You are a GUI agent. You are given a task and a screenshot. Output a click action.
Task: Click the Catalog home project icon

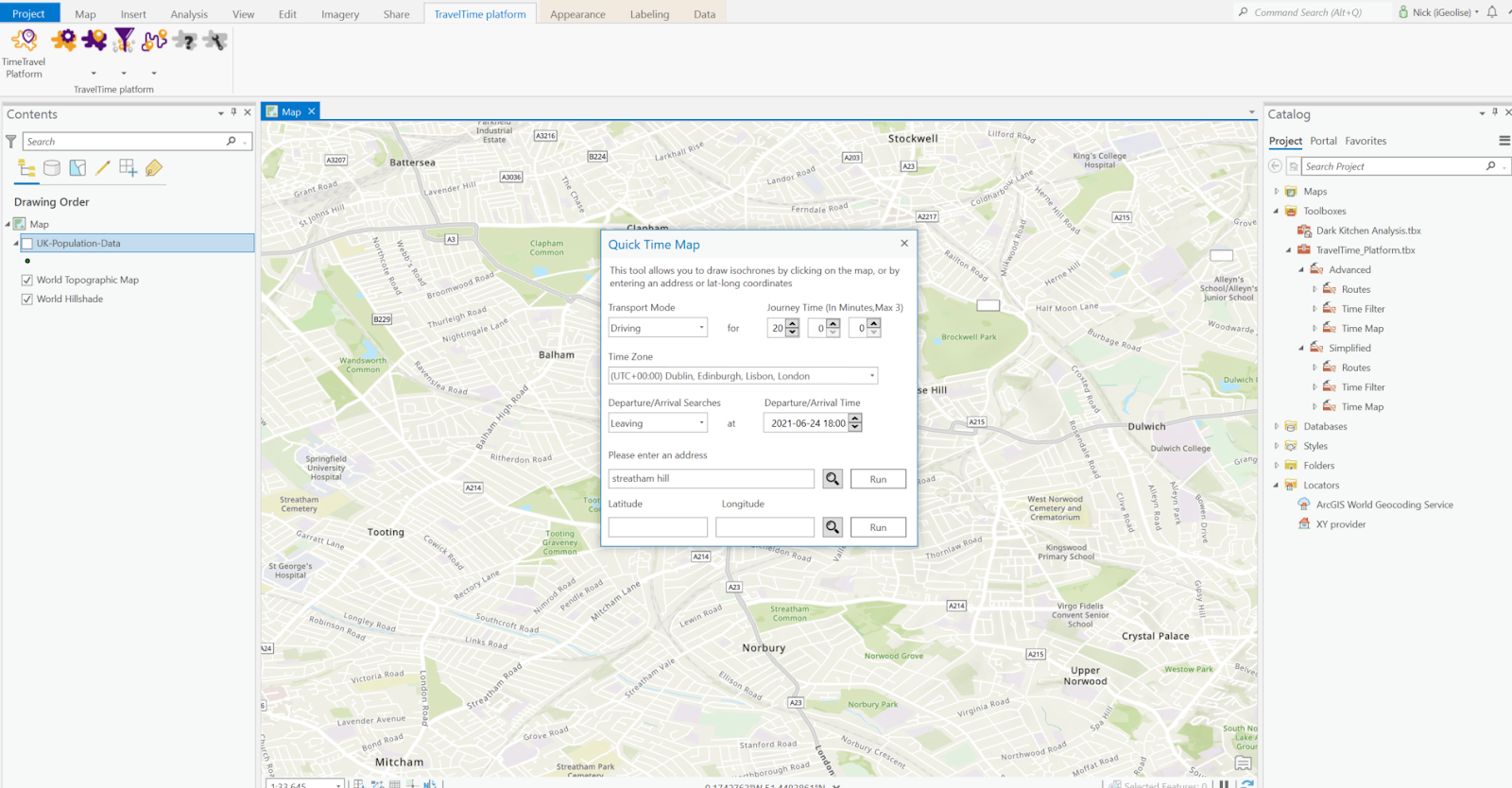coord(1294,166)
